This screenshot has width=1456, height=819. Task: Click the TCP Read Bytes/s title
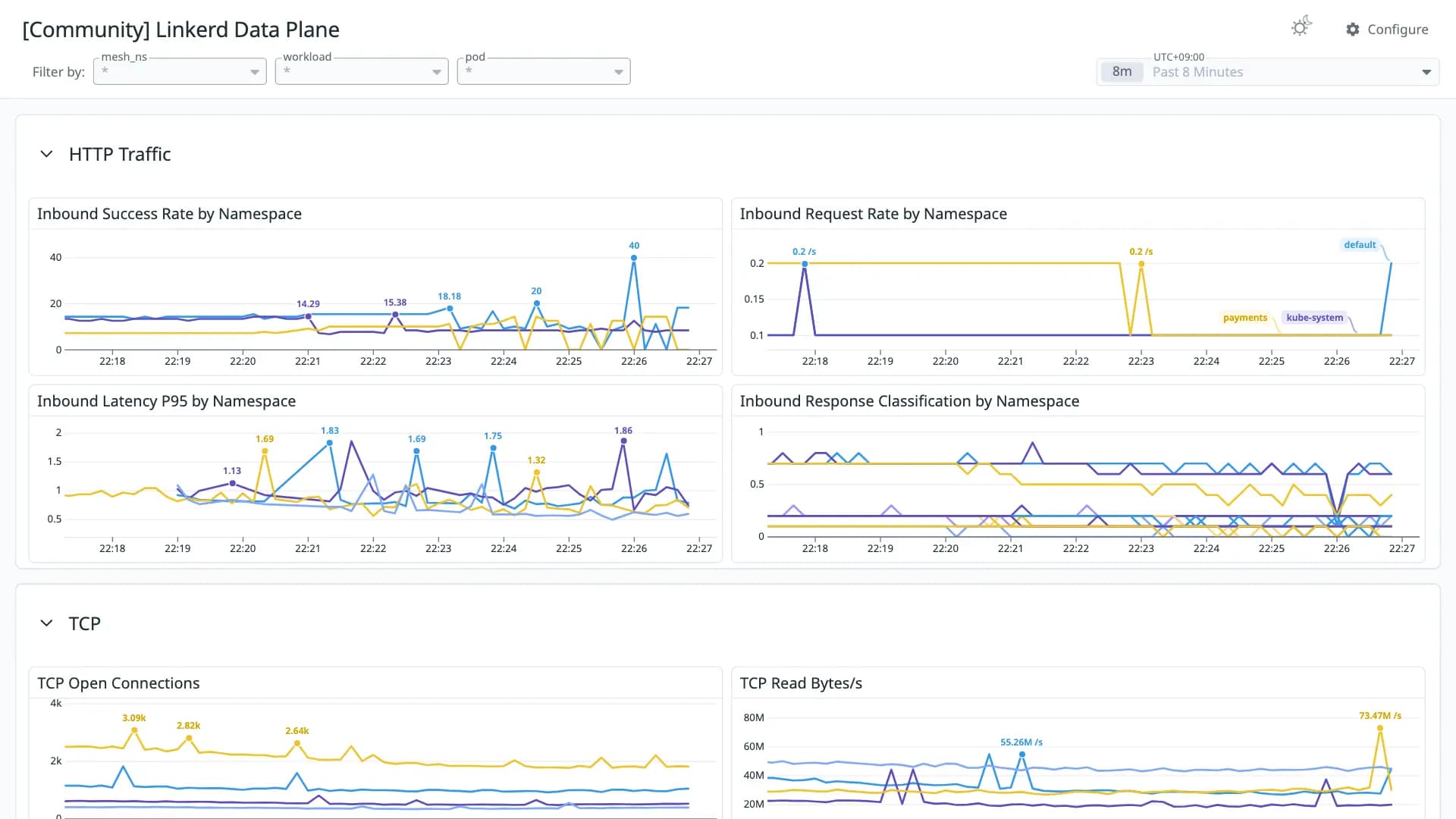tap(801, 683)
